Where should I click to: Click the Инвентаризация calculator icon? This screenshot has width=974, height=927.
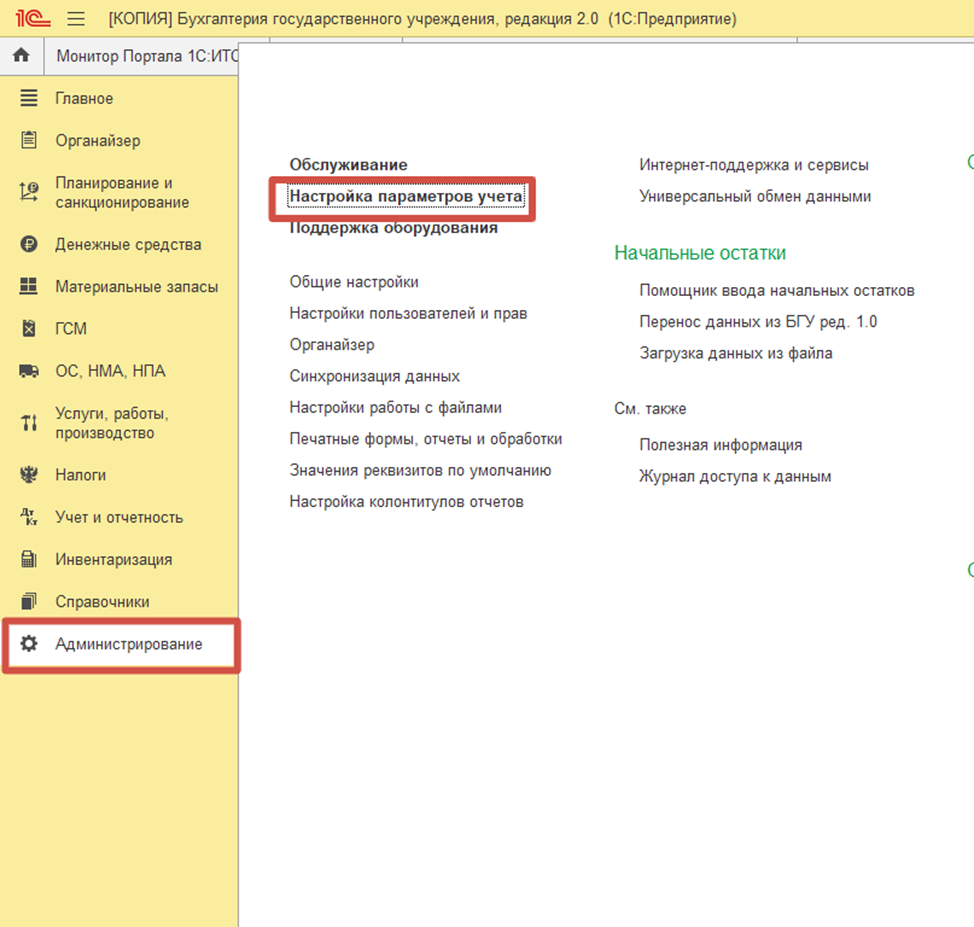coord(29,559)
